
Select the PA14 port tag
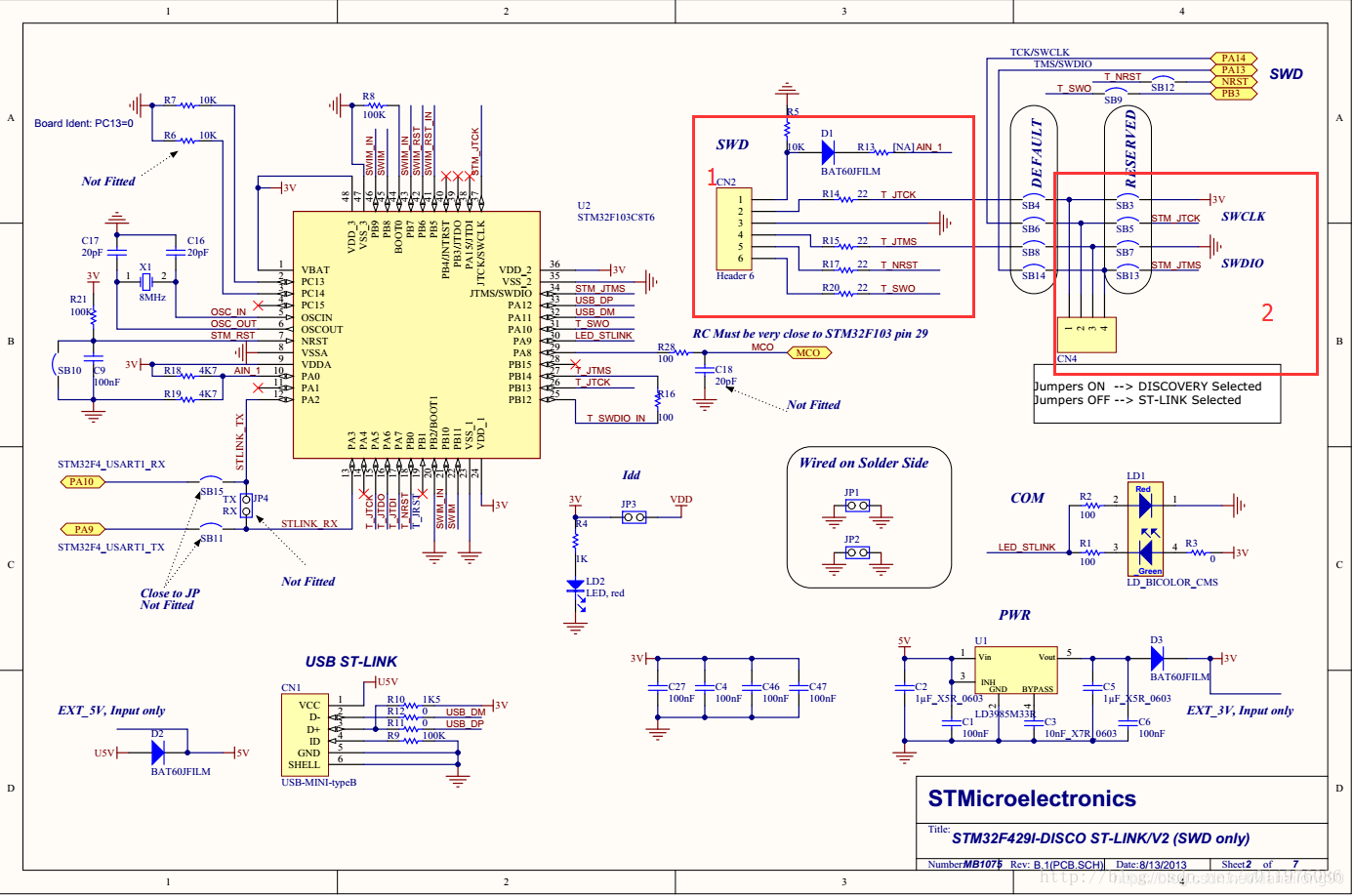[x=1234, y=59]
